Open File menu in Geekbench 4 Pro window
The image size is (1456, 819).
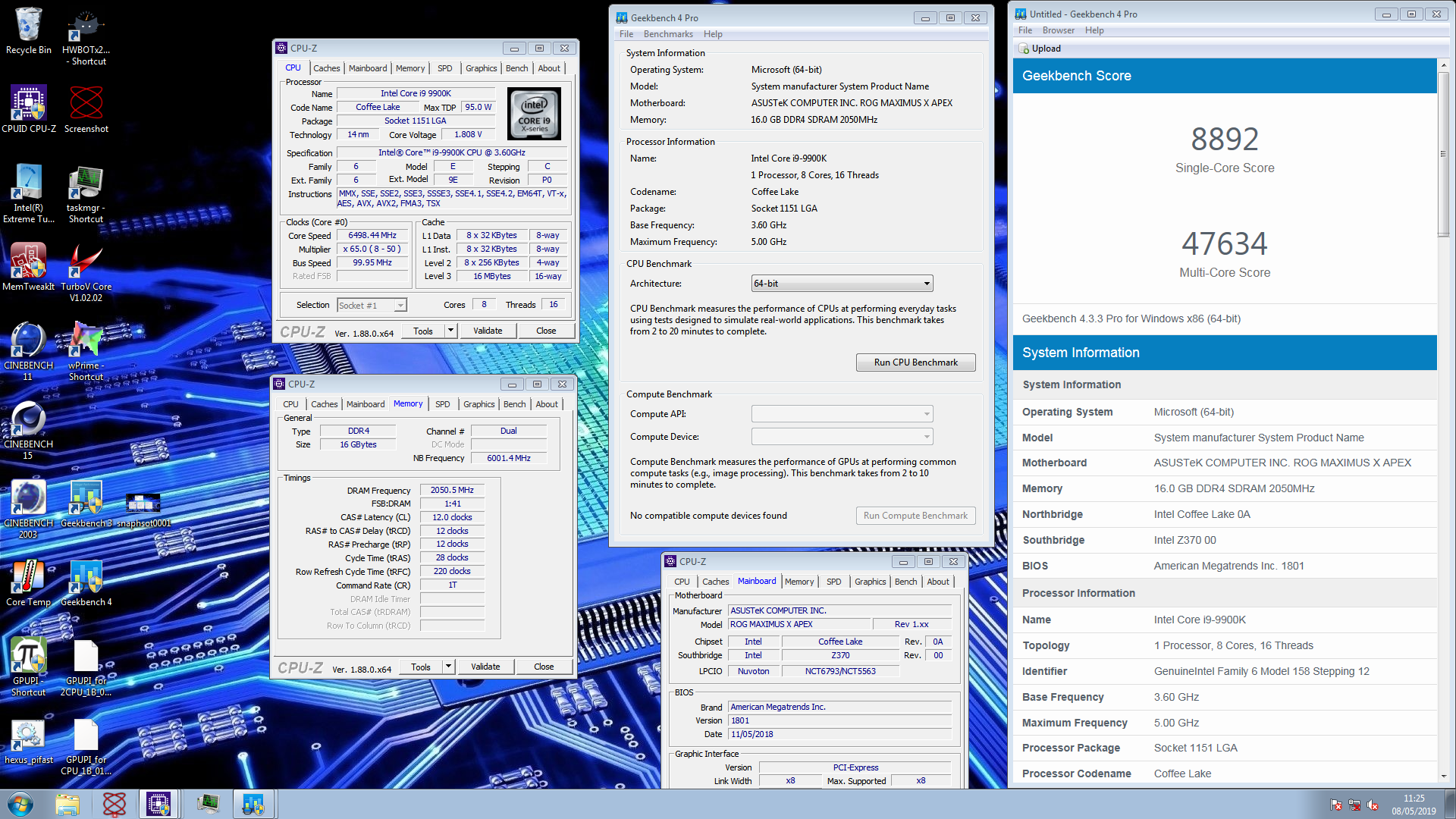click(626, 34)
